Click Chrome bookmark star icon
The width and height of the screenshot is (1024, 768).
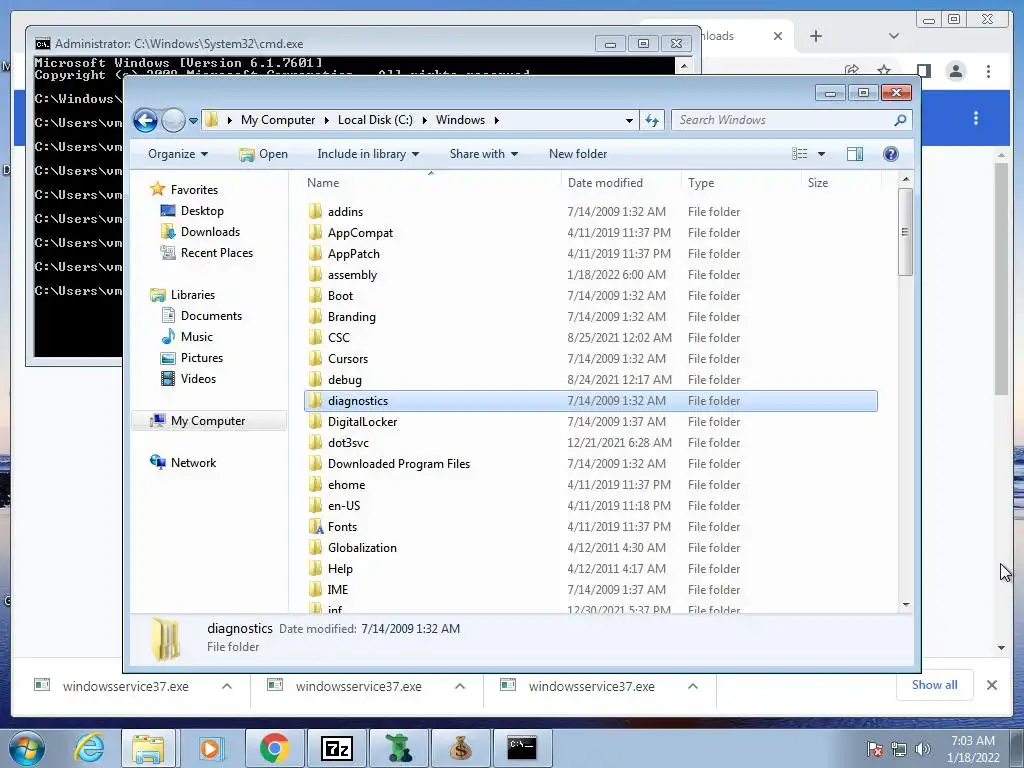click(884, 71)
